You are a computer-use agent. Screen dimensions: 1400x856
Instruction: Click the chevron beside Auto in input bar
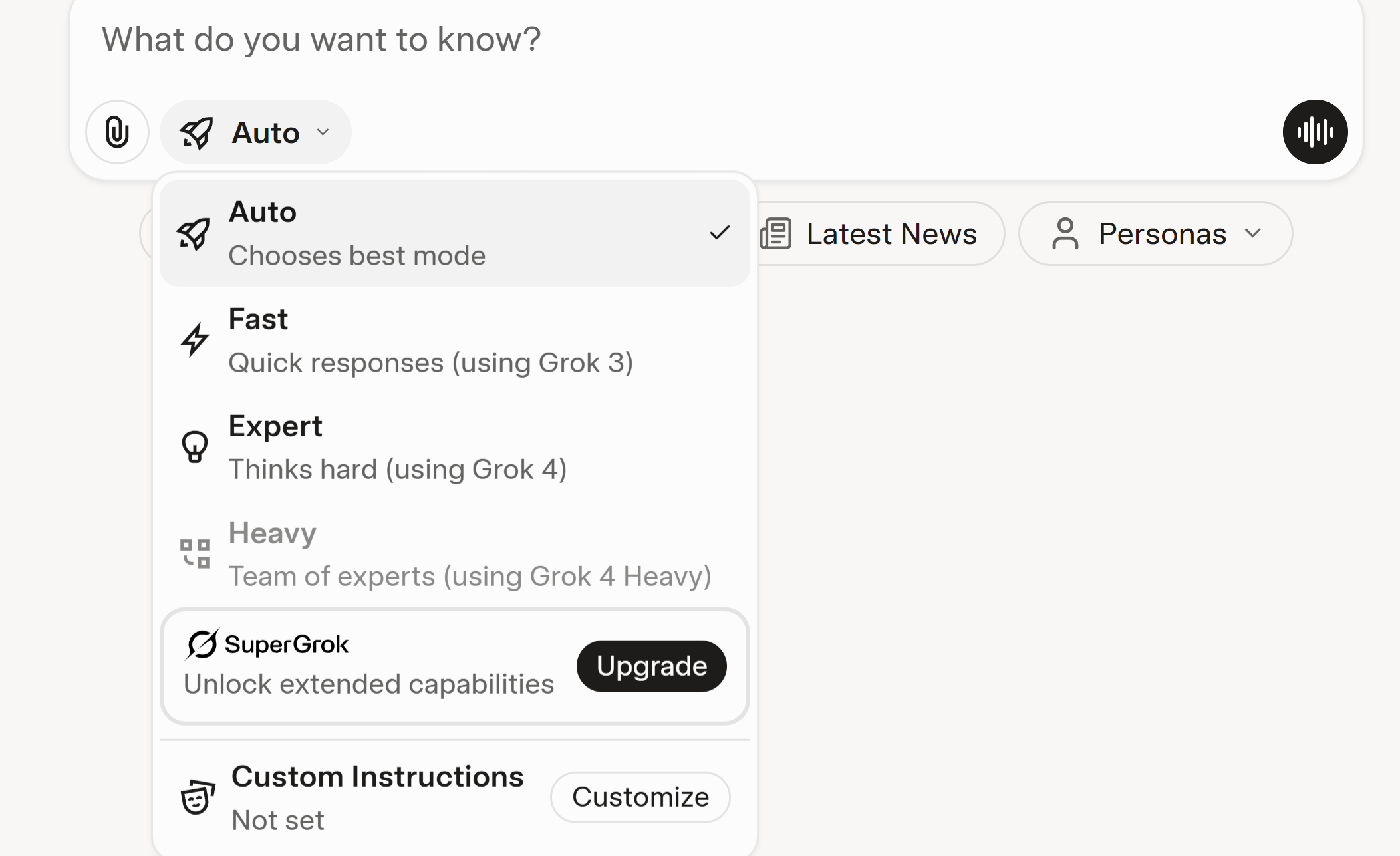[323, 132]
